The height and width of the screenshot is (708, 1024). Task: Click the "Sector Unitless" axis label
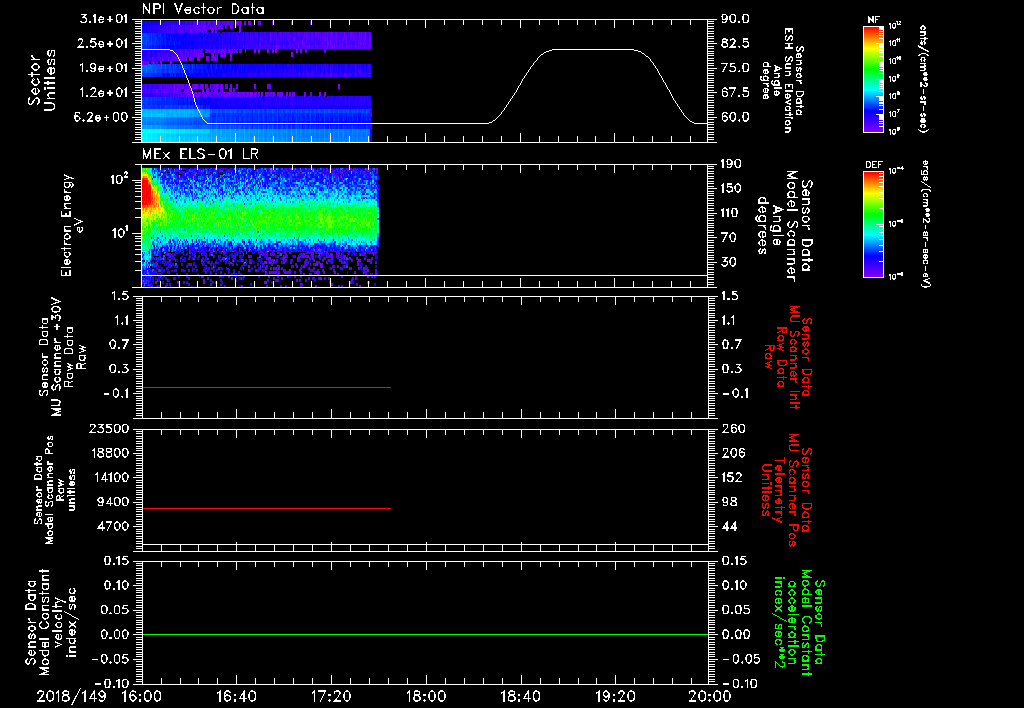[42, 80]
